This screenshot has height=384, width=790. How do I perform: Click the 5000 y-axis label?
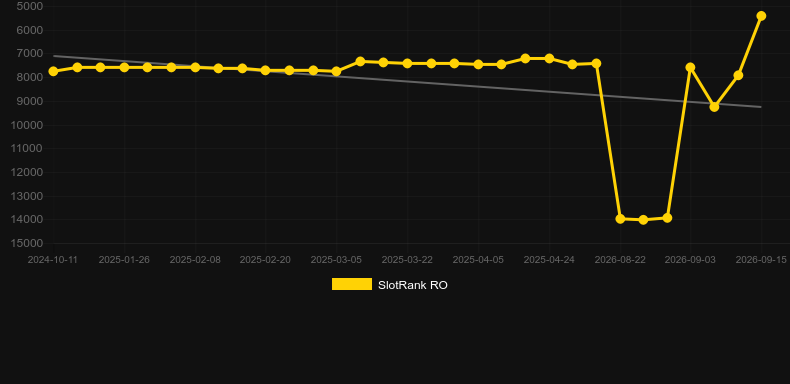[30, 7]
